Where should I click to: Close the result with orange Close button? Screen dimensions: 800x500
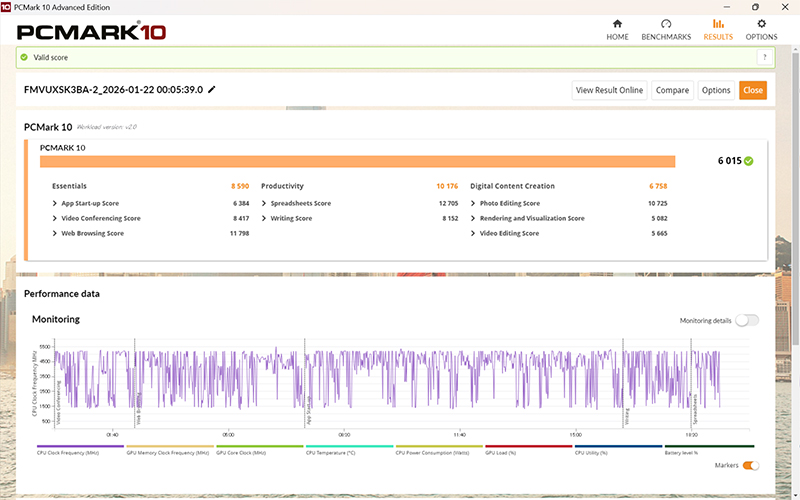click(753, 90)
